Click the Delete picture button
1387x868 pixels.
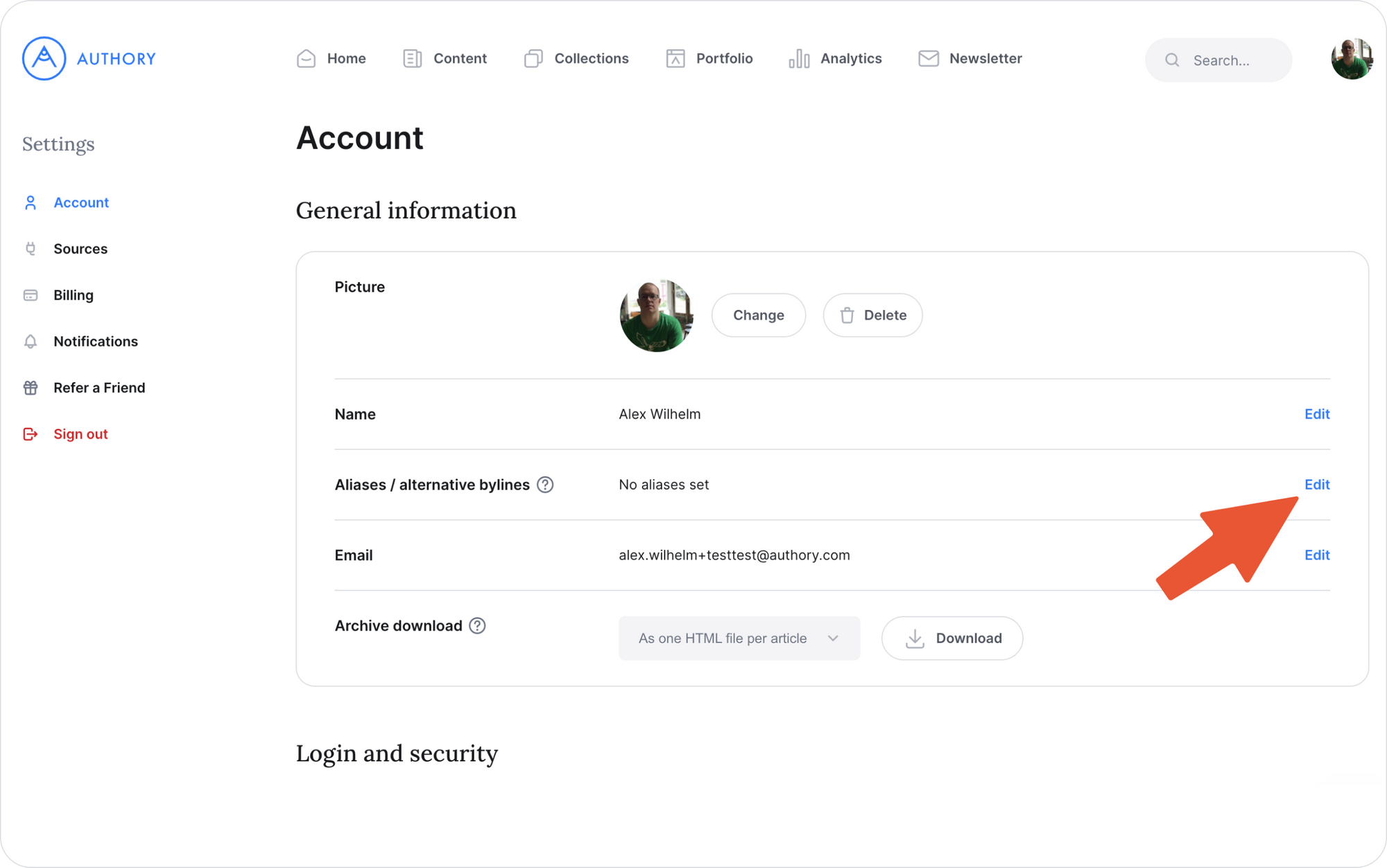pos(872,315)
